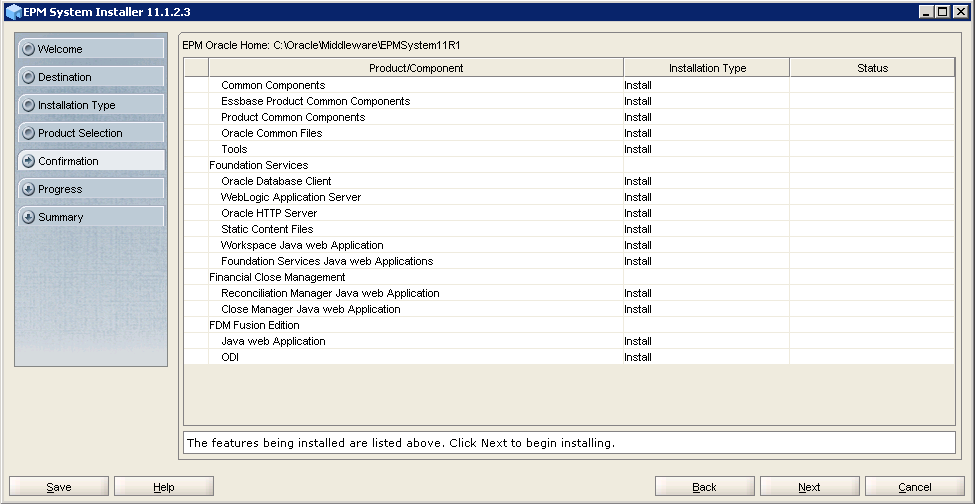Click the Product/Component column header
Image resolution: width=975 pixels, height=504 pixels.
pos(416,68)
